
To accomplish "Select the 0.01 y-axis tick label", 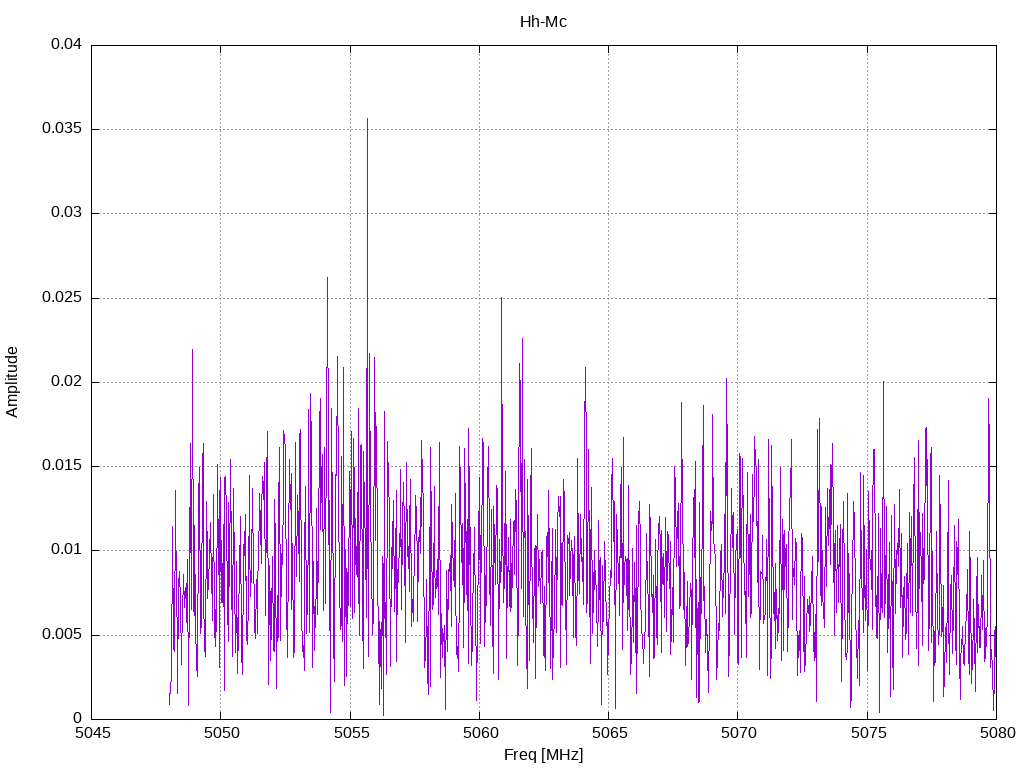I will coord(67,550).
